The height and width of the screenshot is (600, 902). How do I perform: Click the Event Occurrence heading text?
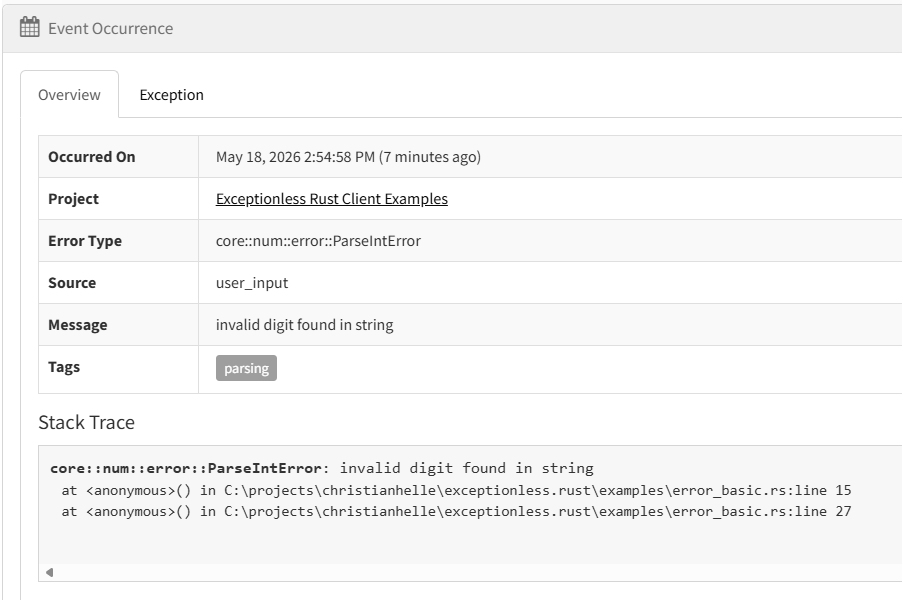click(110, 29)
